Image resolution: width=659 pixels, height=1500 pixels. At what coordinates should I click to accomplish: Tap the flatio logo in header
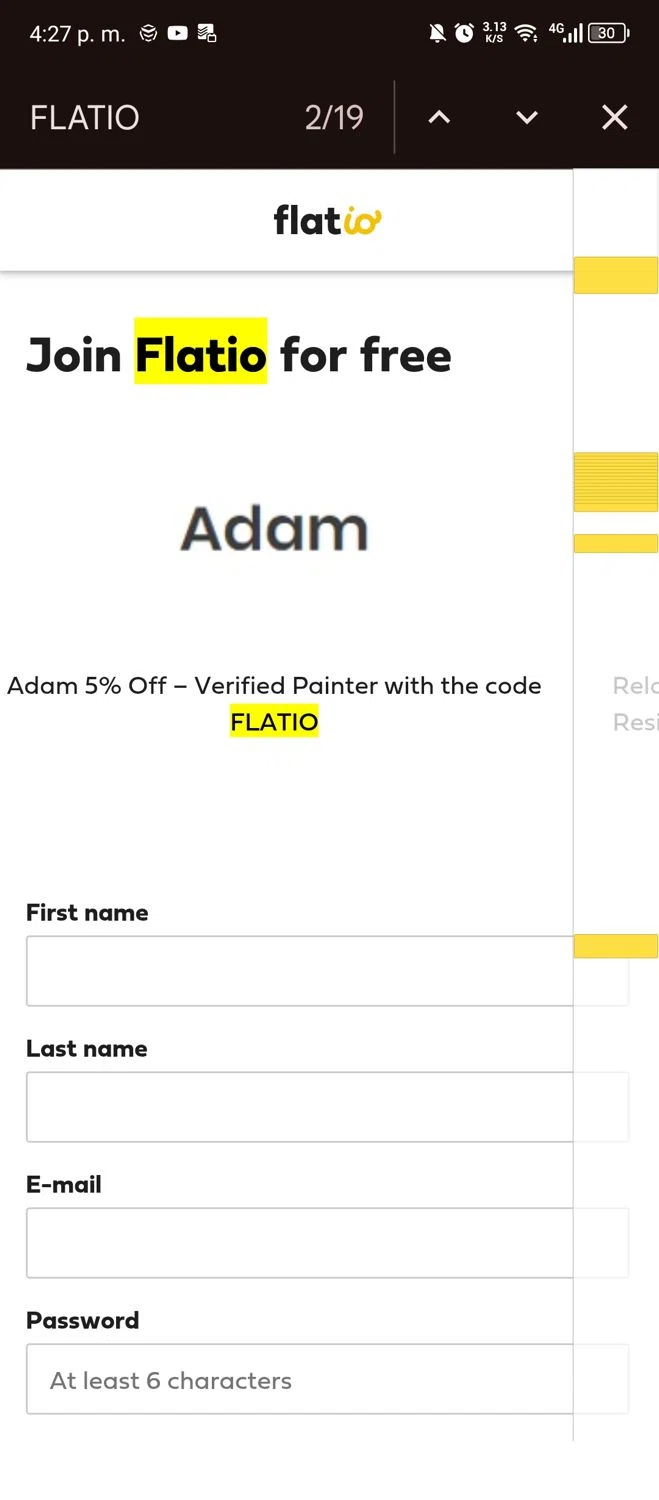[x=328, y=220]
